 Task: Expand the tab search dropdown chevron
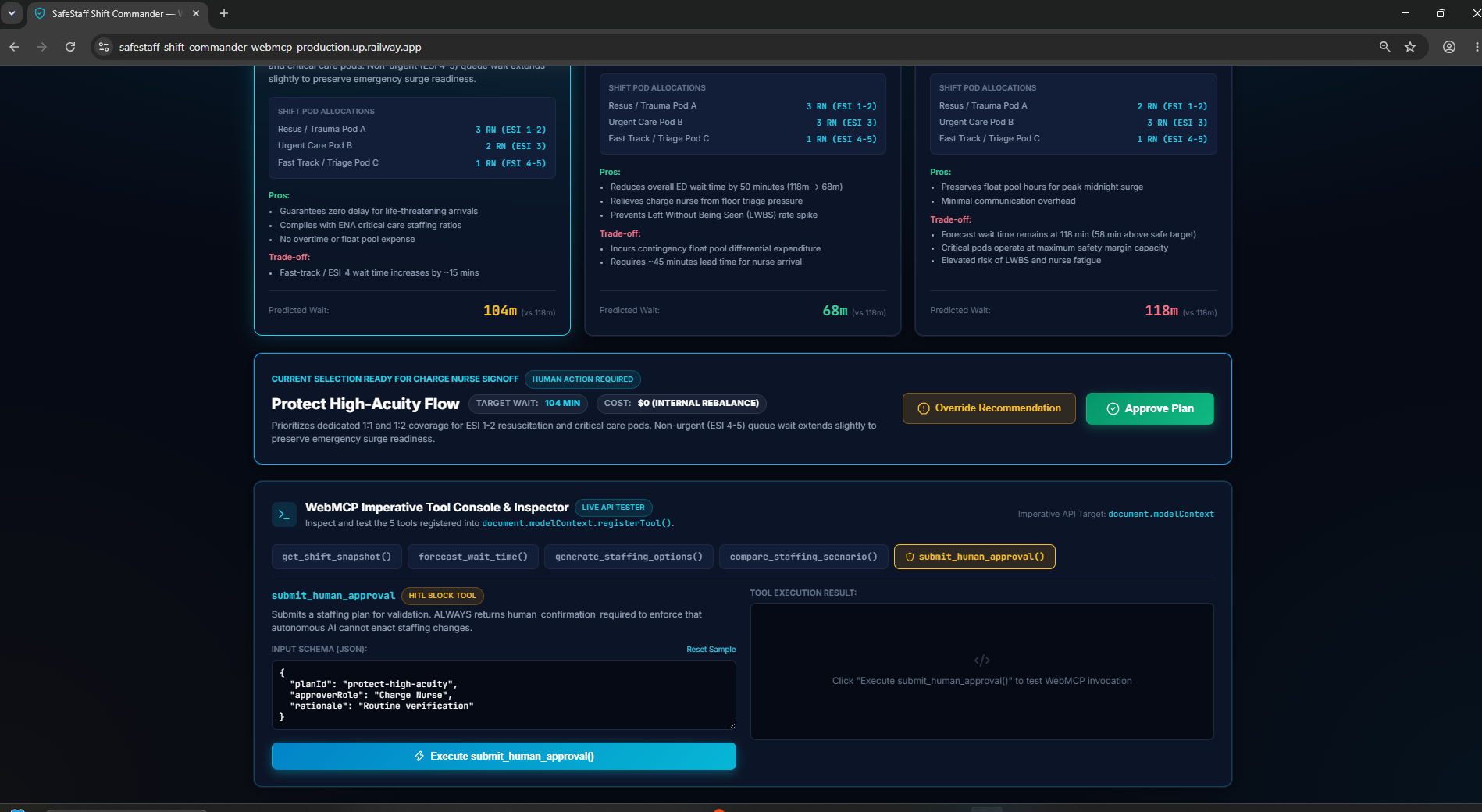pyautogui.click(x=12, y=13)
